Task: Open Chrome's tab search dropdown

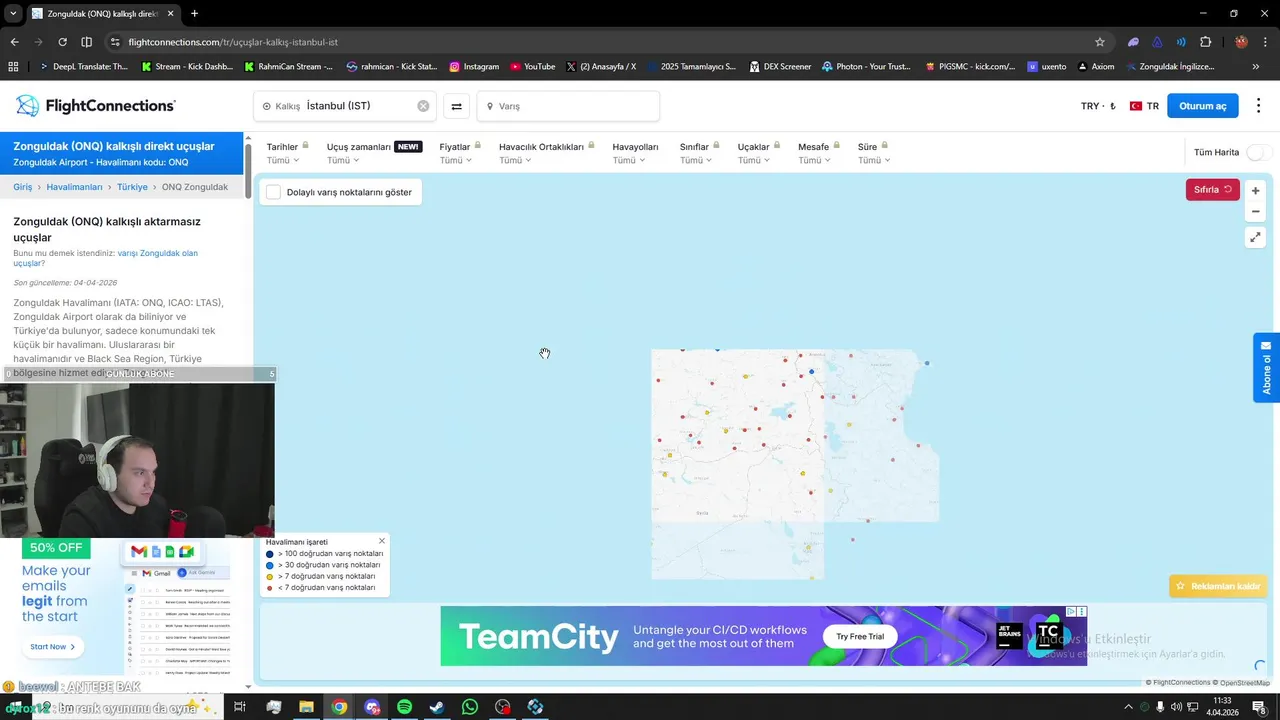Action: (x=13, y=14)
